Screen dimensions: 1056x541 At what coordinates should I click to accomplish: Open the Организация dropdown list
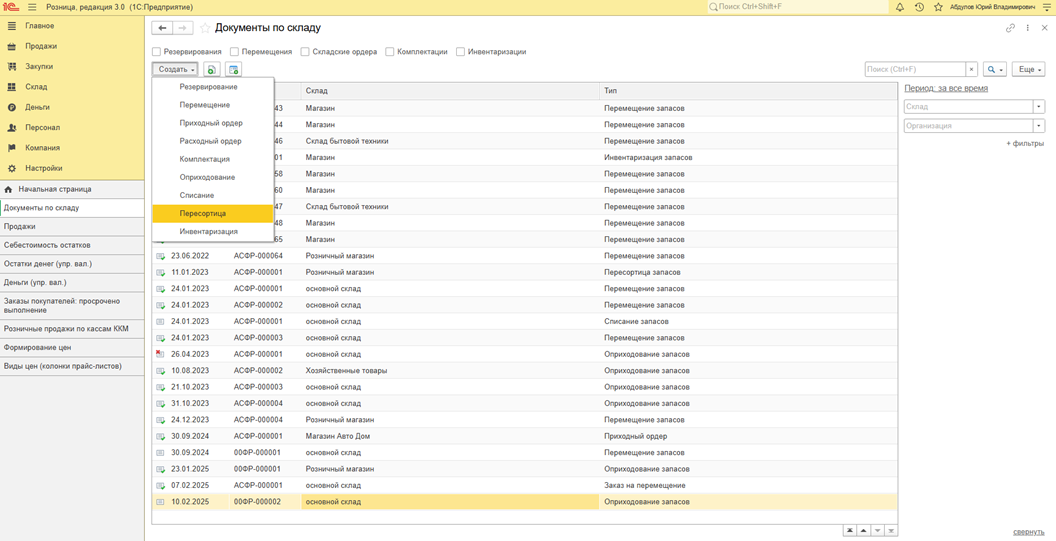(1039, 126)
